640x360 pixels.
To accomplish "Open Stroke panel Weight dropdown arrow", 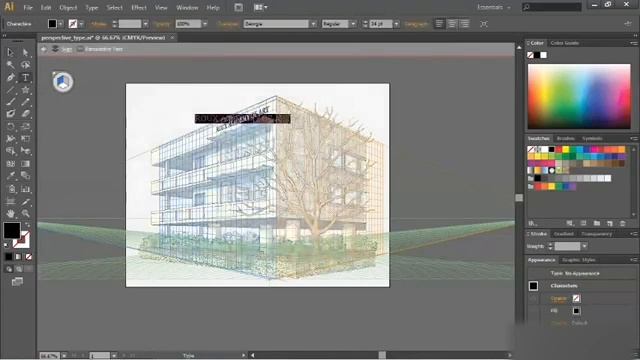I will (584, 246).
